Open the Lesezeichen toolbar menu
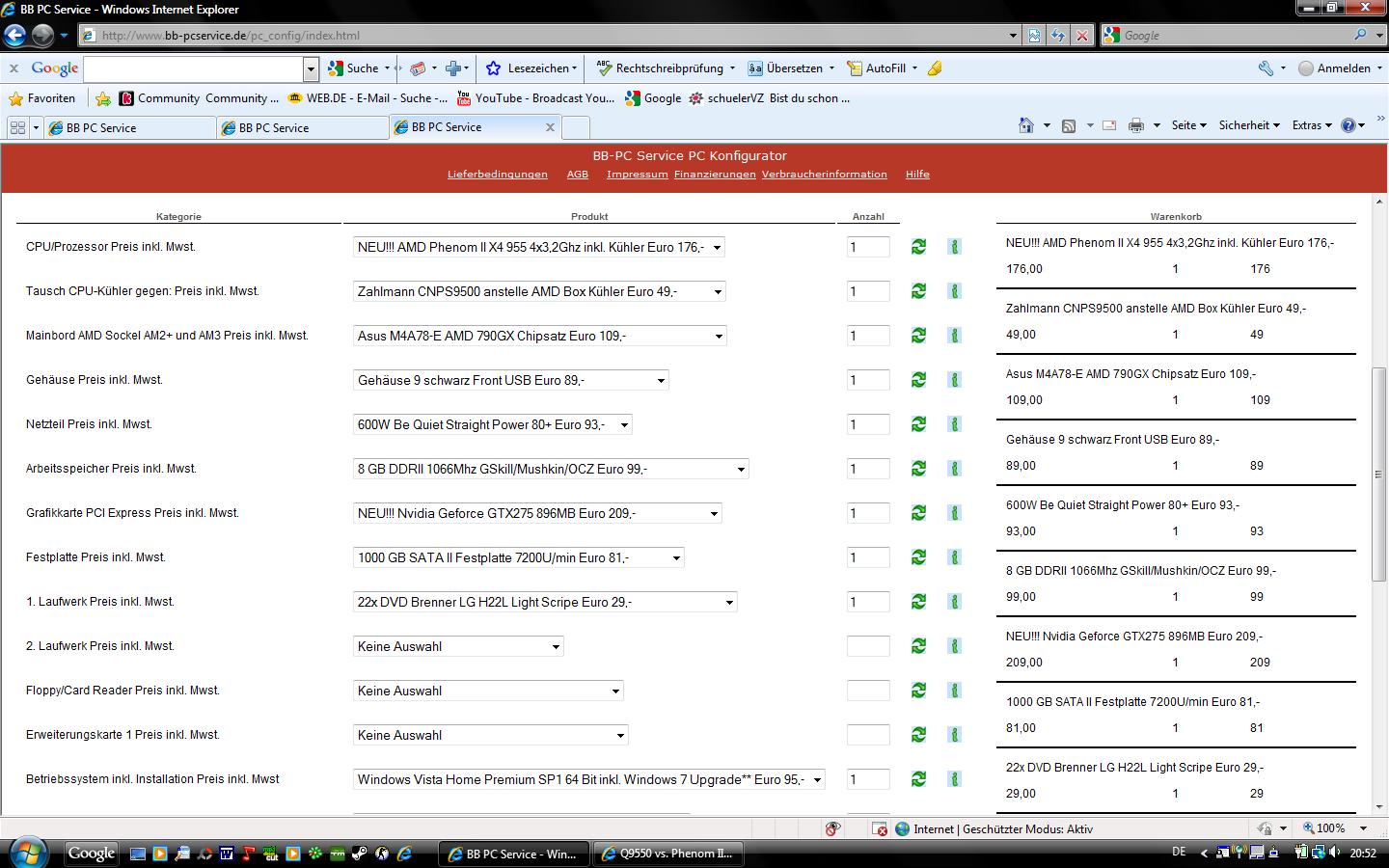 [531, 68]
